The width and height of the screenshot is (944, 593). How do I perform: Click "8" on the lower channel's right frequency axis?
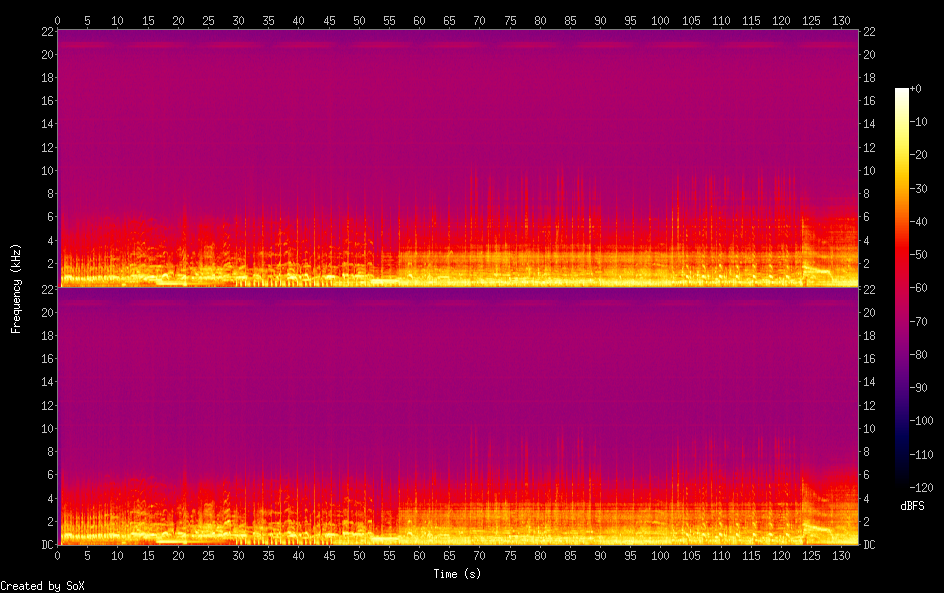(x=866, y=452)
